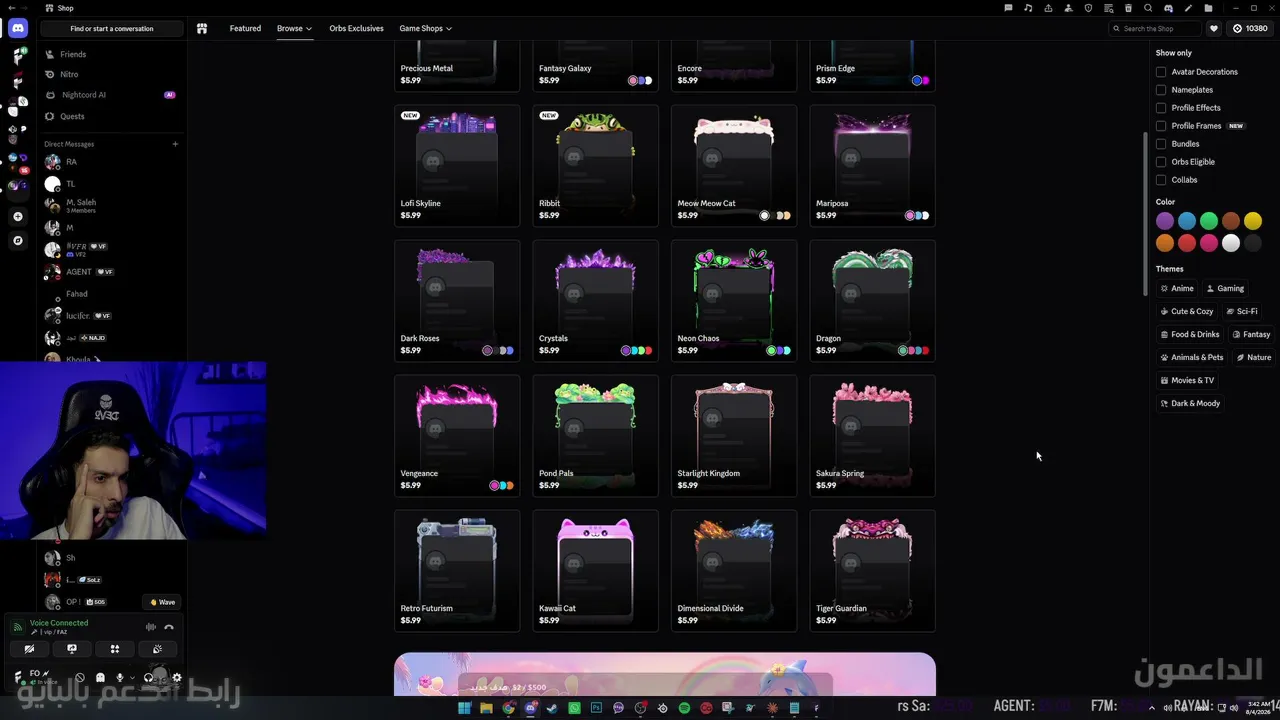Click the pencil icon in the title bar
Screen dimensions: 1280x720
(1188, 8)
